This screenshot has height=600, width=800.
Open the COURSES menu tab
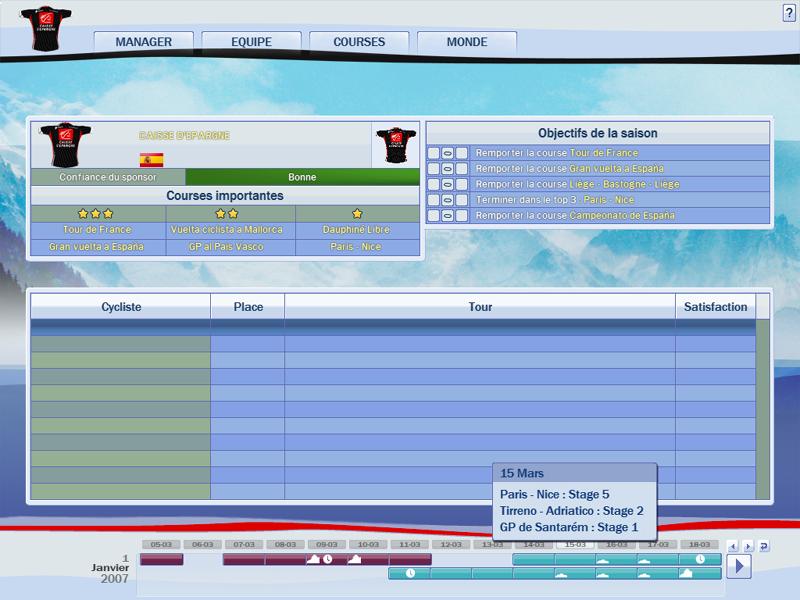[359, 42]
